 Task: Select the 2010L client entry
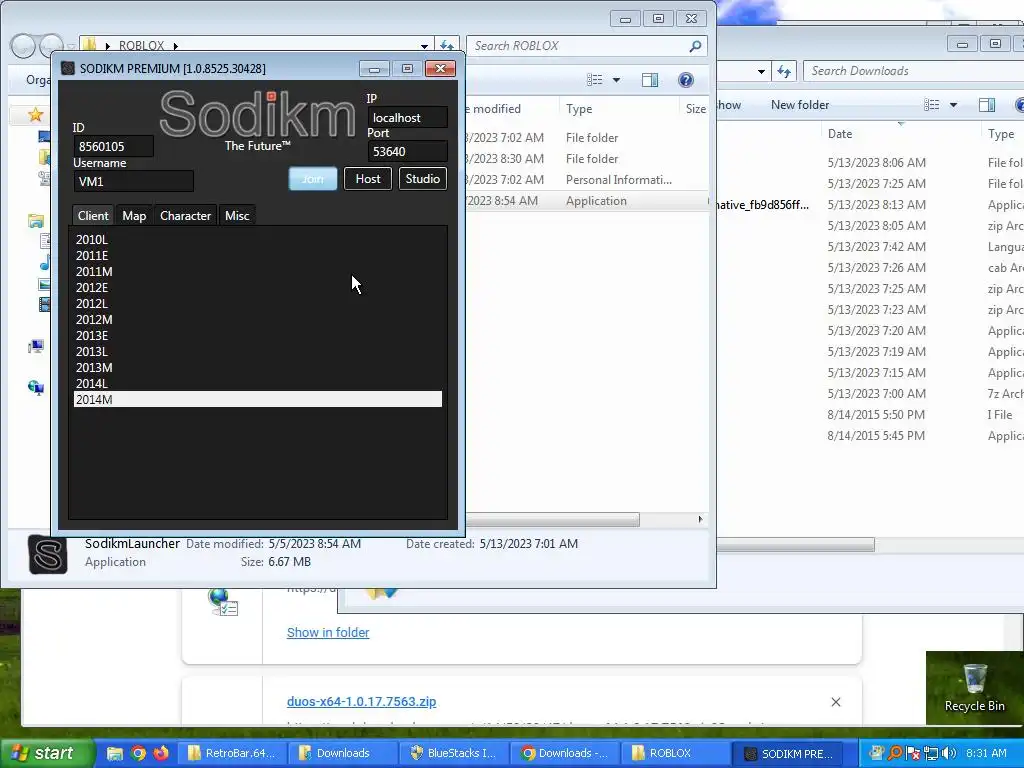point(257,240)
